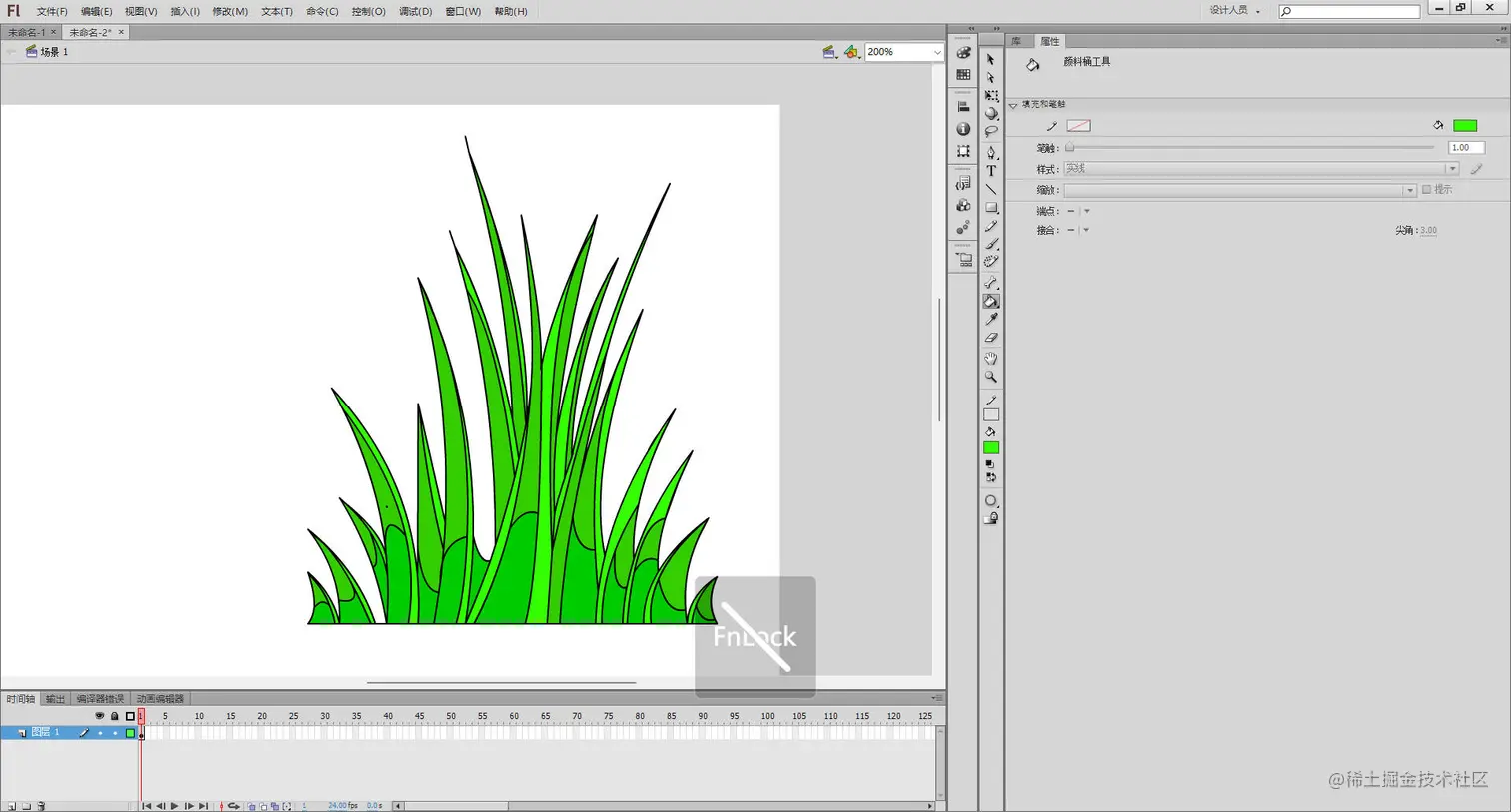Select the 3D Rotation tool
Viewport: 1511px width, 812px height.
(991, 114)
